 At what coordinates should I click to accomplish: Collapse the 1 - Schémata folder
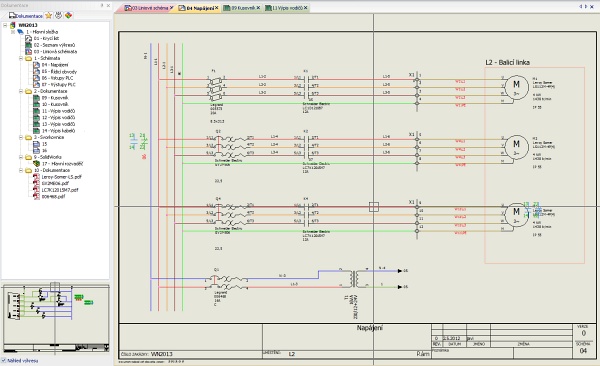(21, 58)
